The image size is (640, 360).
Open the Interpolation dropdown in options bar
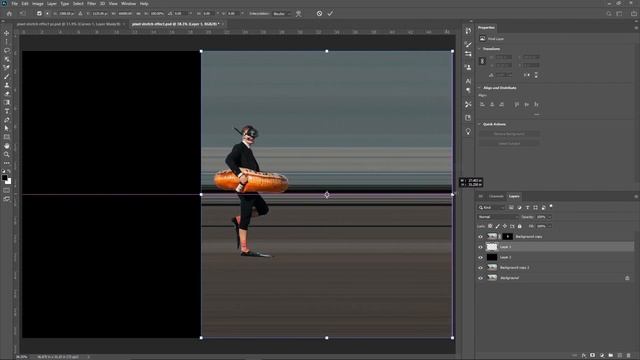tap(282, 13)
